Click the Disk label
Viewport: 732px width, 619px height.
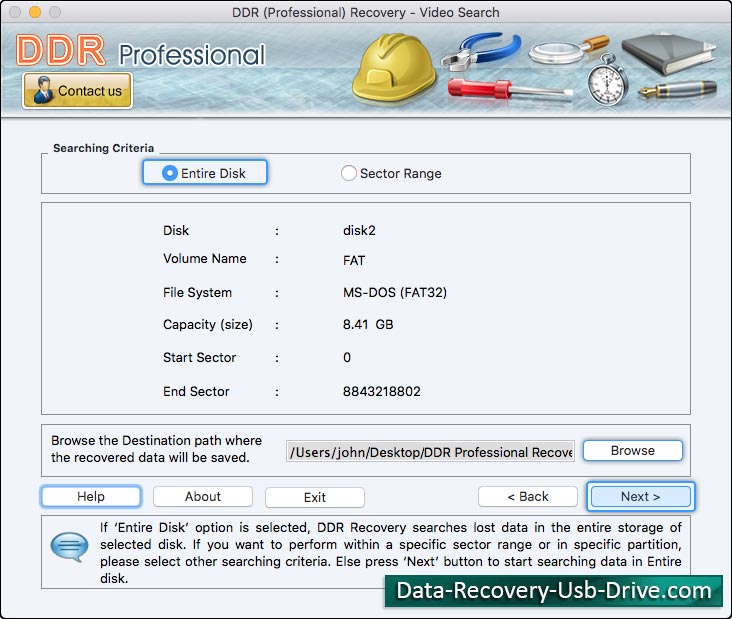[x=176, y=231]
